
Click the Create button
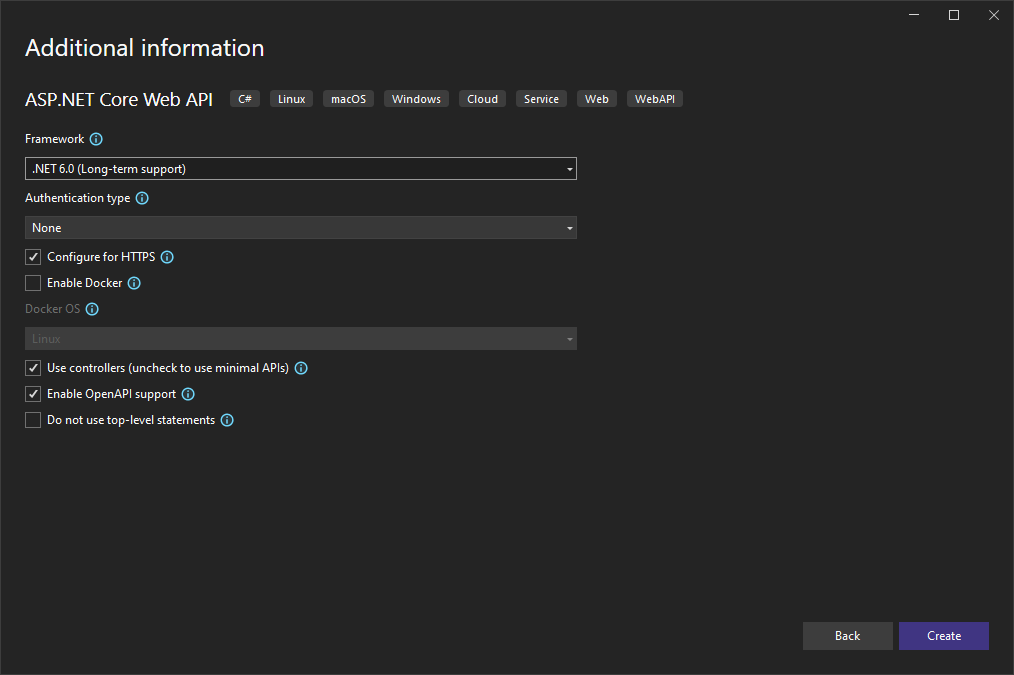pos(943,635)
